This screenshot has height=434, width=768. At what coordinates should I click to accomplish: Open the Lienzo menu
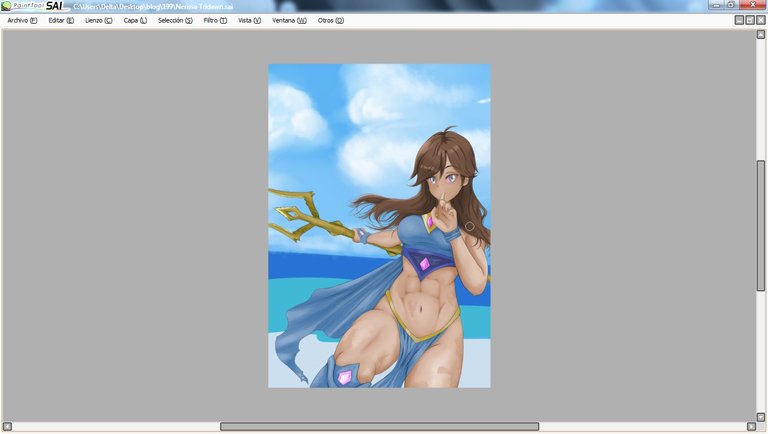click(98, 21)
